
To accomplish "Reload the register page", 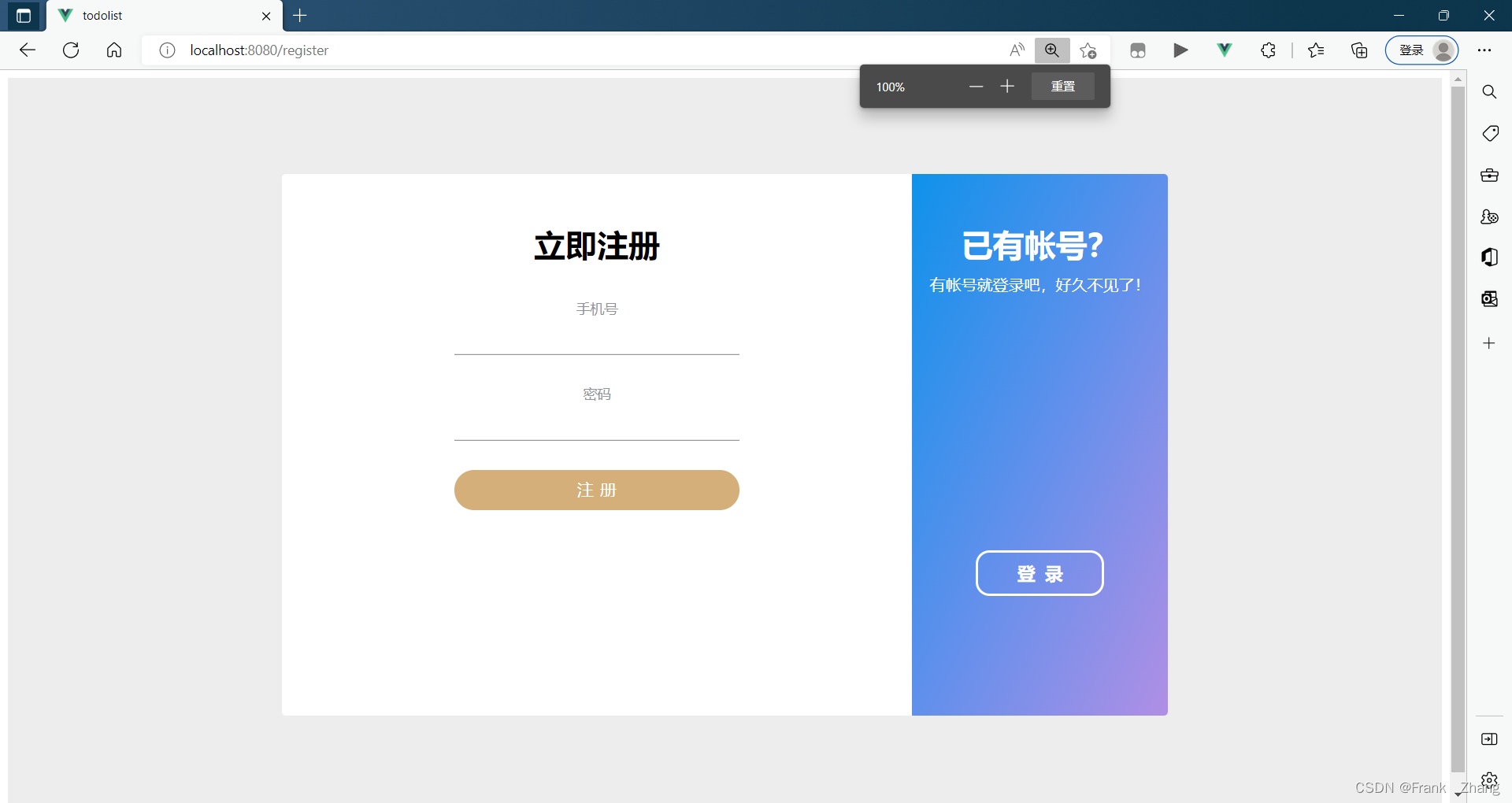I will click(71, 50).
